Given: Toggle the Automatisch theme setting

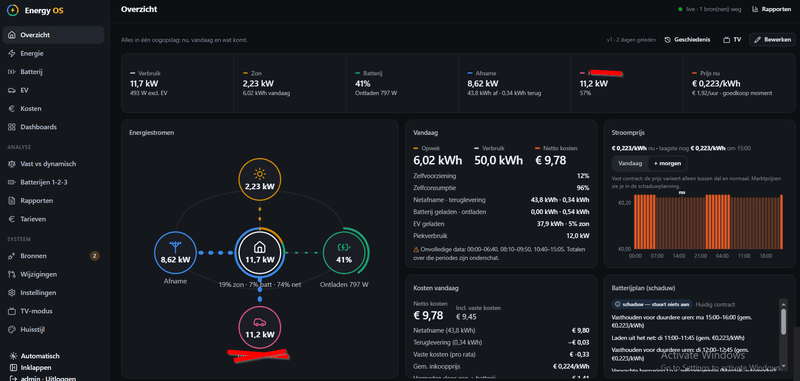Looking at the screenshot, I should click(x=34, y=356).
